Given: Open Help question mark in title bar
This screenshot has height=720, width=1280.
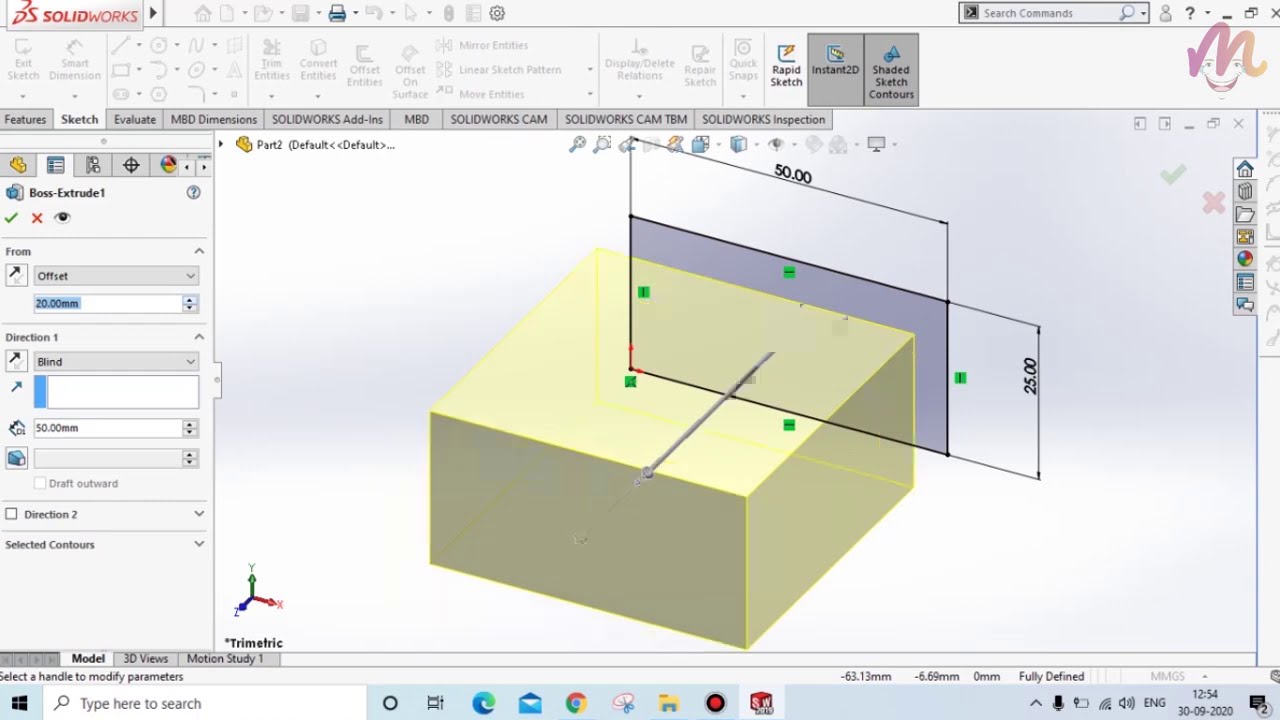Looking at the screenshot, I should (x=1190, y=13).
